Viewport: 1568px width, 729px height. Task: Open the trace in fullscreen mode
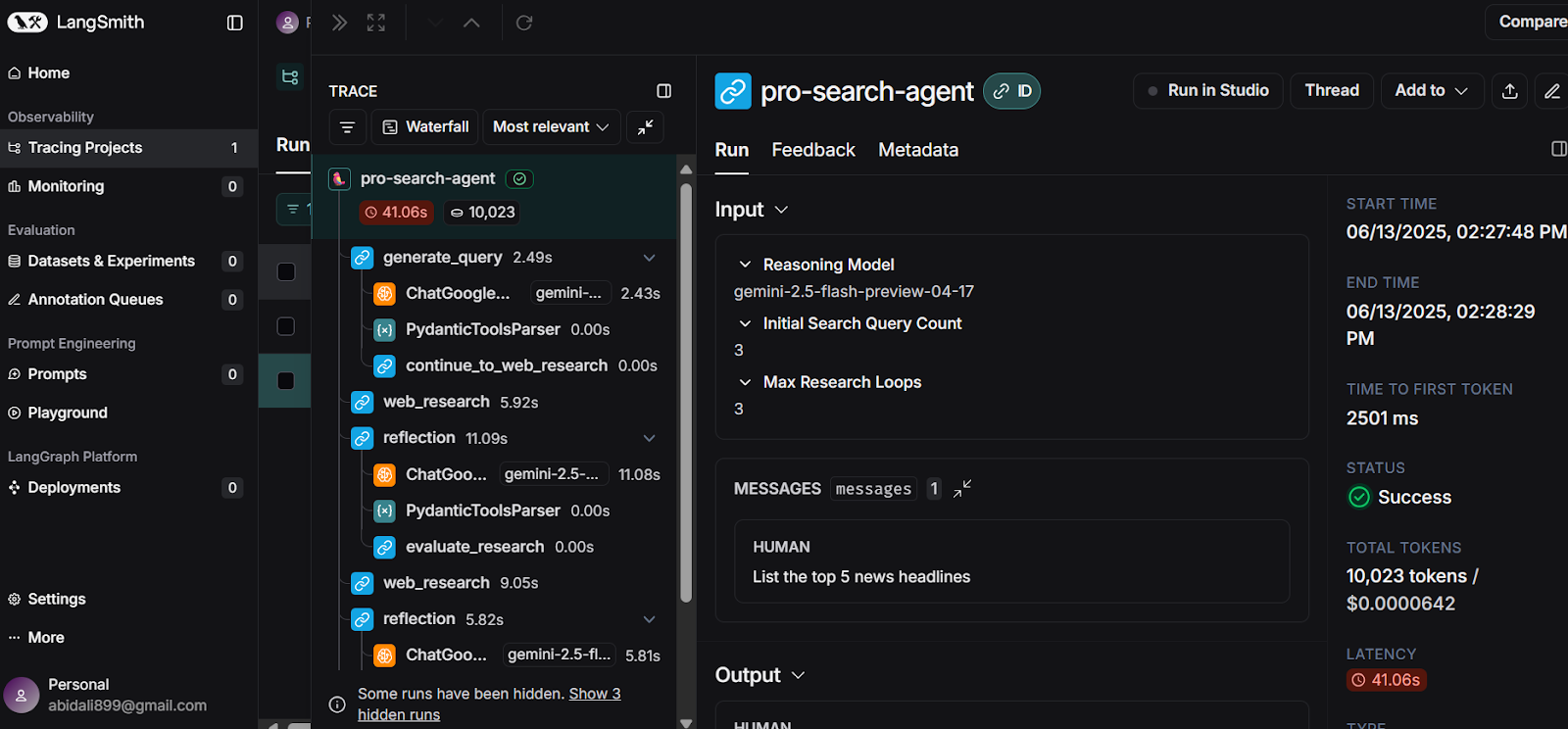[376, 23]
